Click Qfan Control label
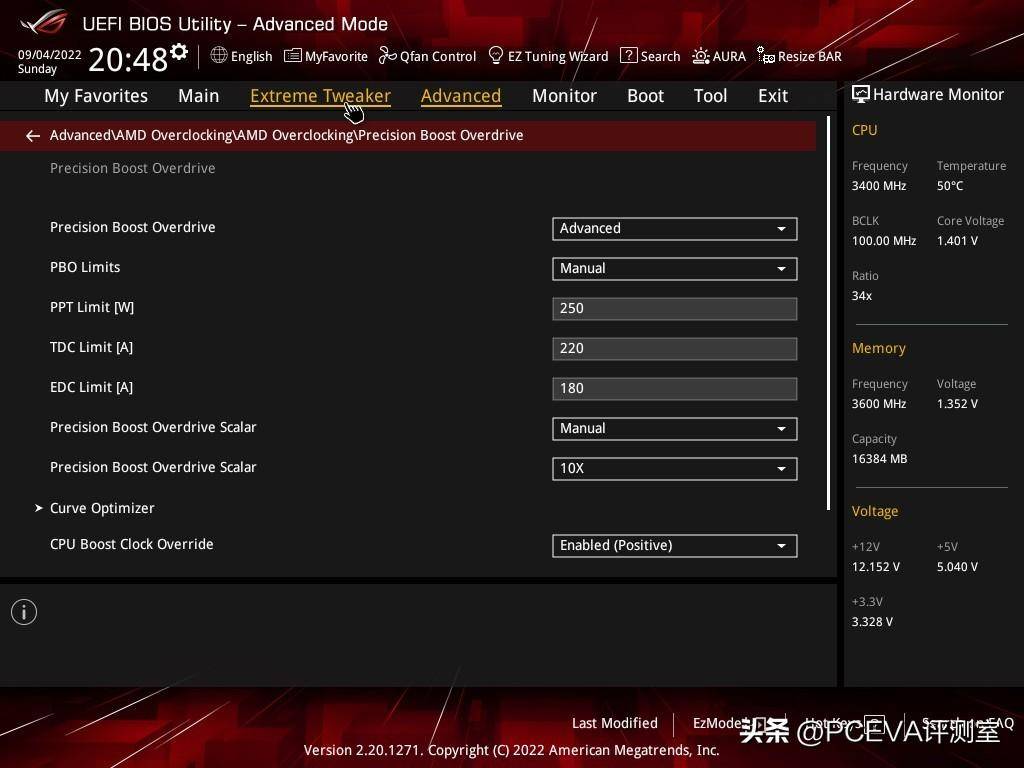 tap(438, 56)
